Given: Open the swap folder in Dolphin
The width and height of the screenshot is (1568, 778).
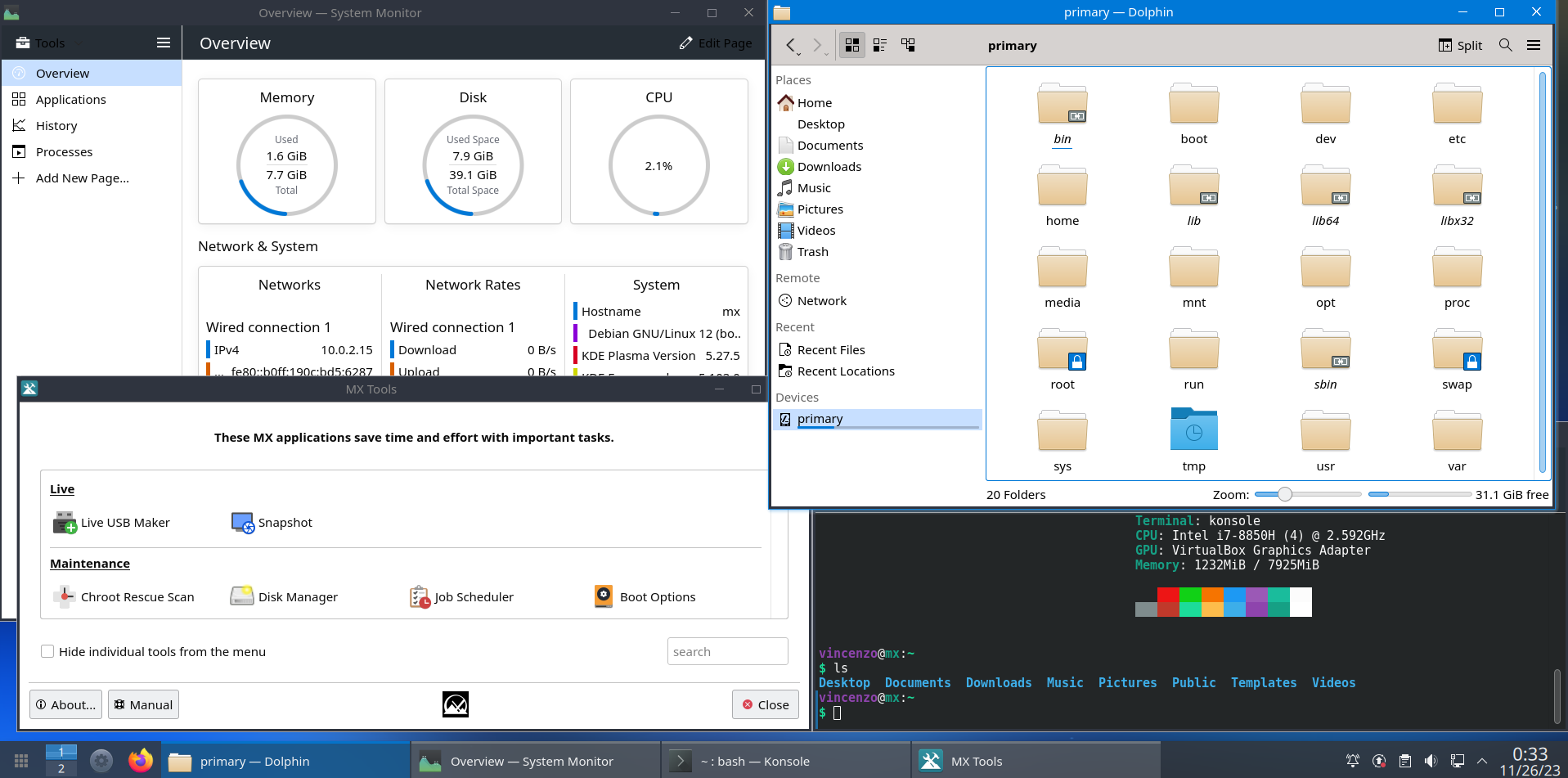Looking at the screenshot, I should coord(1457,358).
